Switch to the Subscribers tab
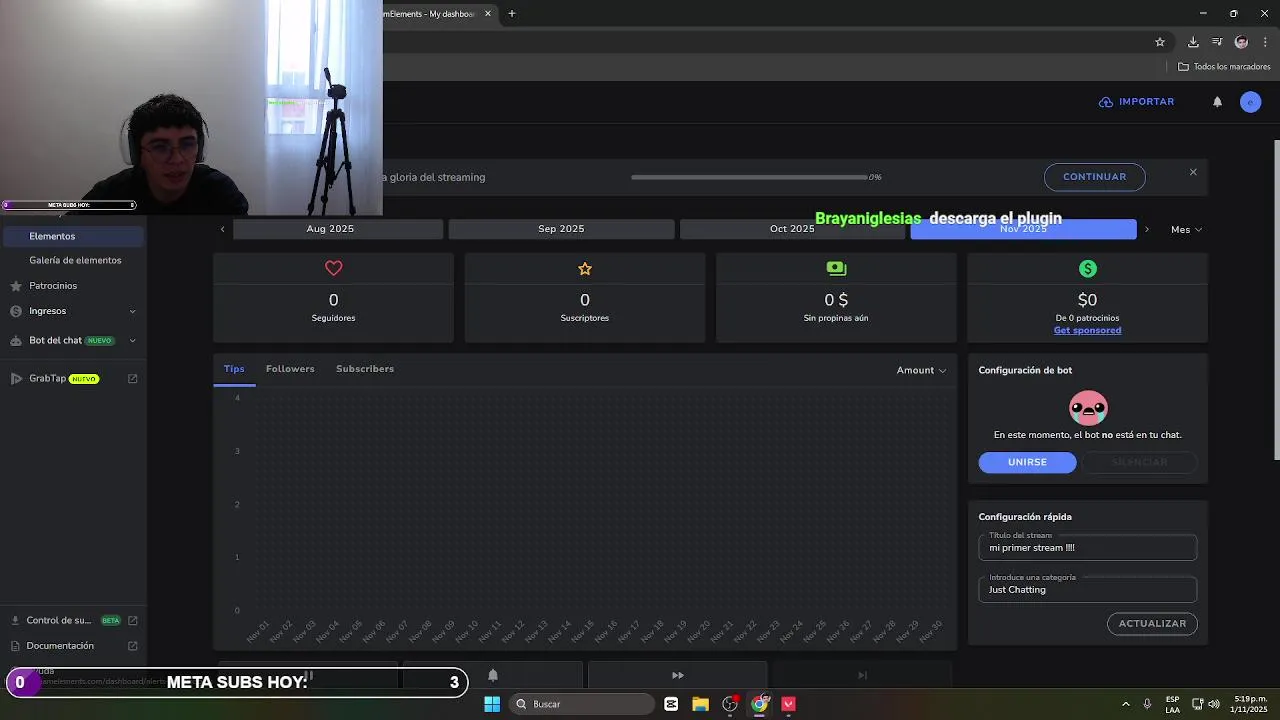This screenshot has height=720, width=1280. [x=365, y=369]
